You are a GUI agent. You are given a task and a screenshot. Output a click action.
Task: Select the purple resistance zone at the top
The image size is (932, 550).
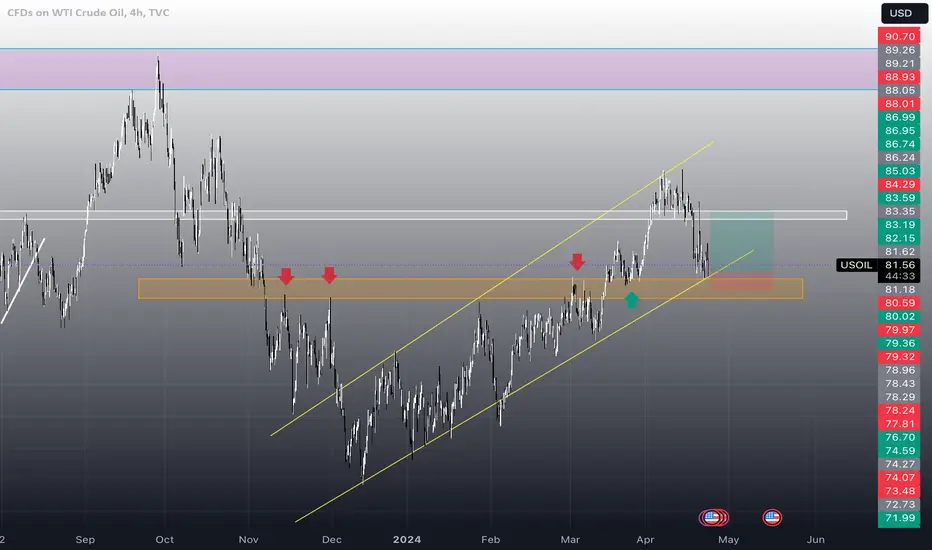pyautogui.click(x=439, y=69)
